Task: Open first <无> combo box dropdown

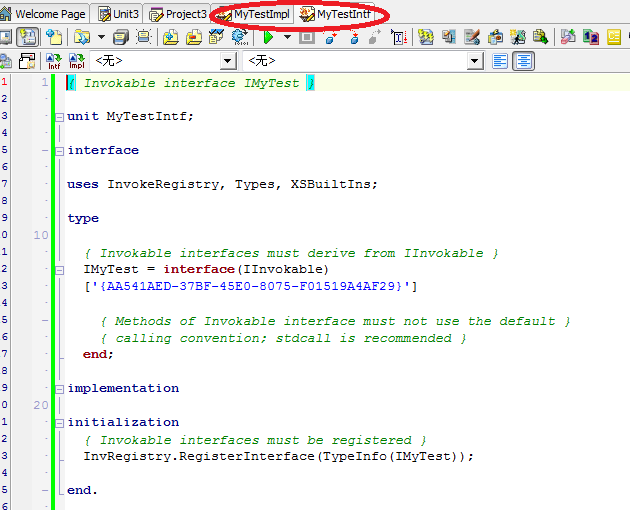Action: (227, 61)
